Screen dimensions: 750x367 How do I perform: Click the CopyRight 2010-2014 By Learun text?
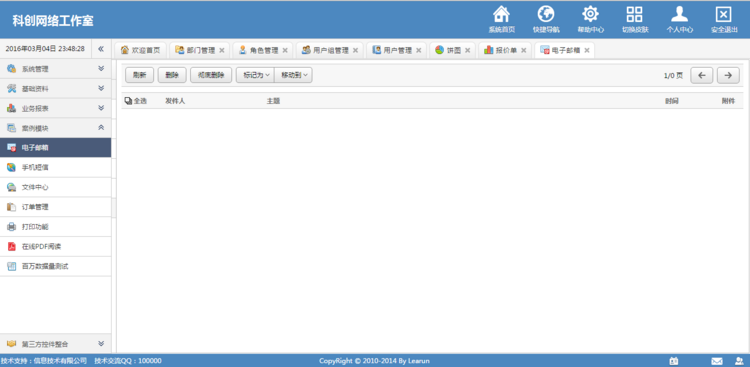pyautogui.click(x=375, y=361)
